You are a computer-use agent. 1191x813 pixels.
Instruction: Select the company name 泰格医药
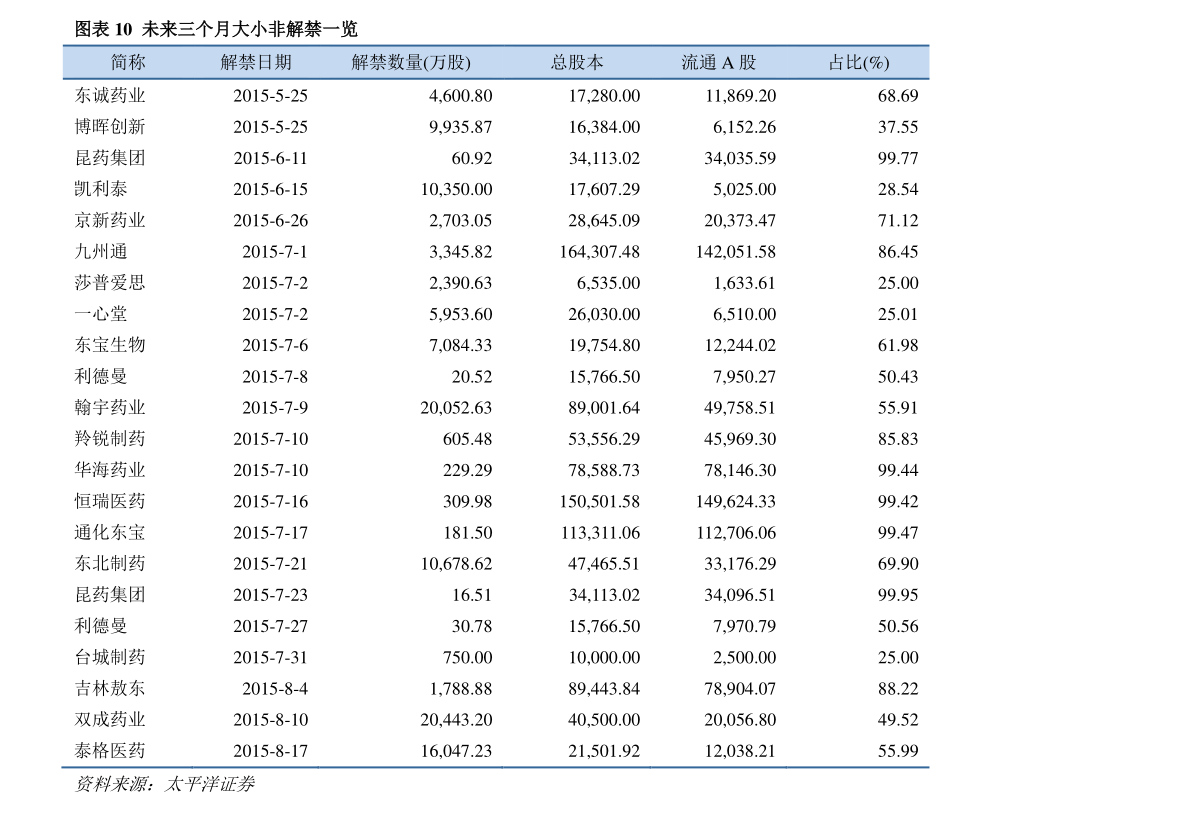110,751
